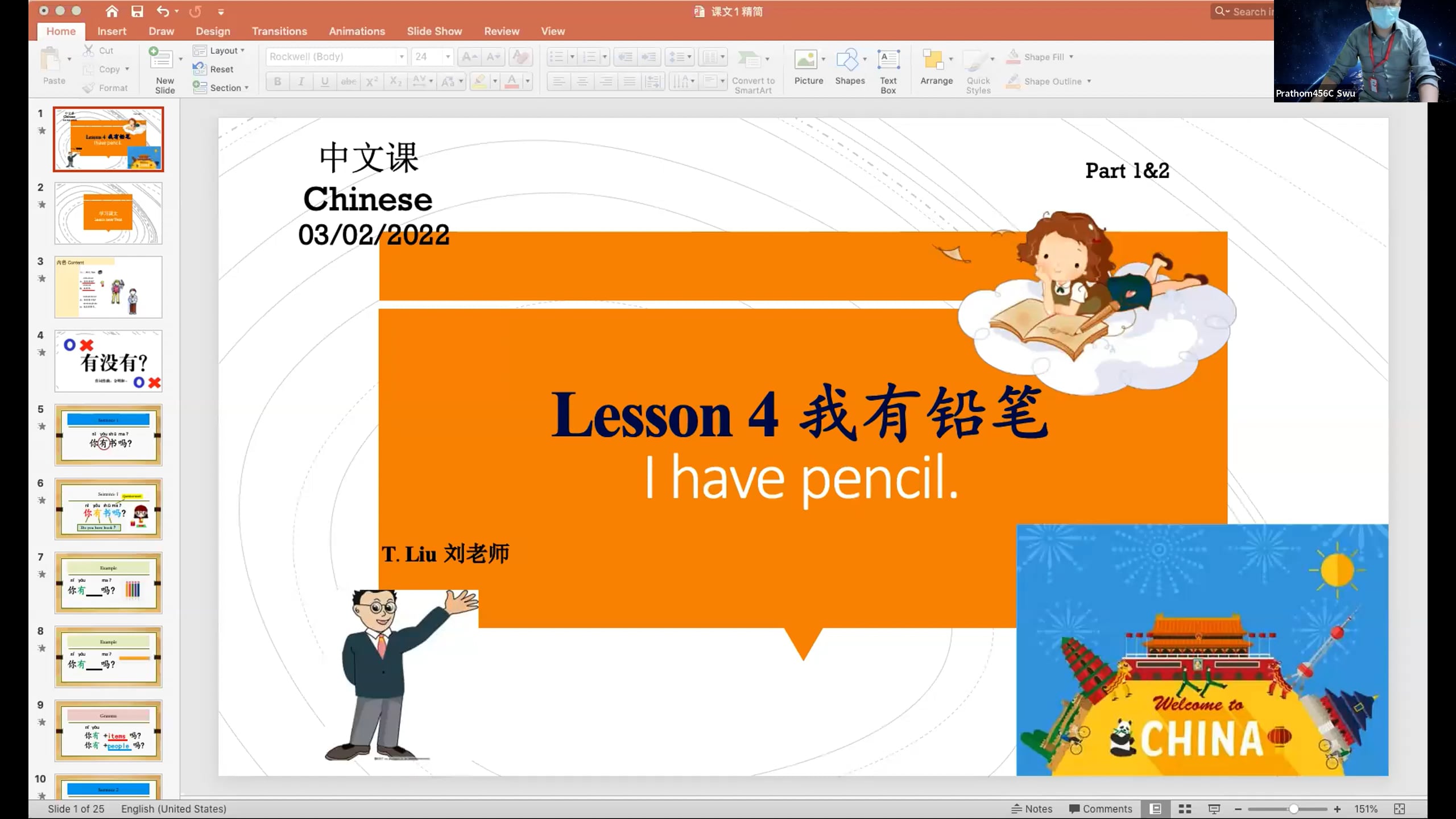Click the English (United States) language indicator
This screenshot has height=819, width=1456.
tap(173, 809)
